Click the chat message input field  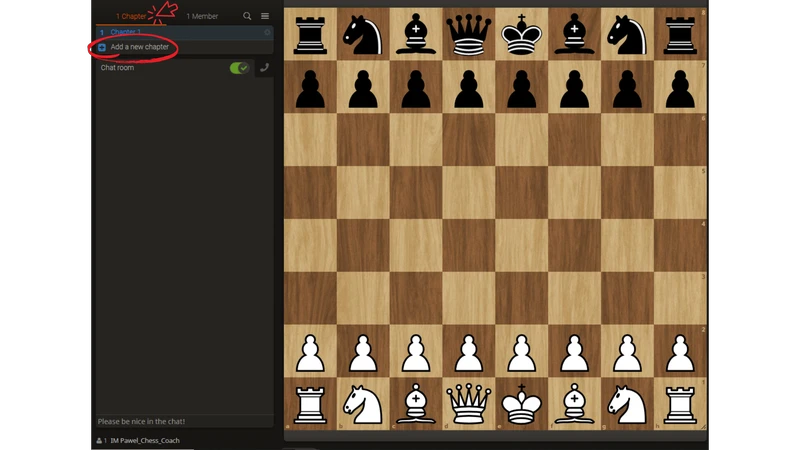coord(184,421)
